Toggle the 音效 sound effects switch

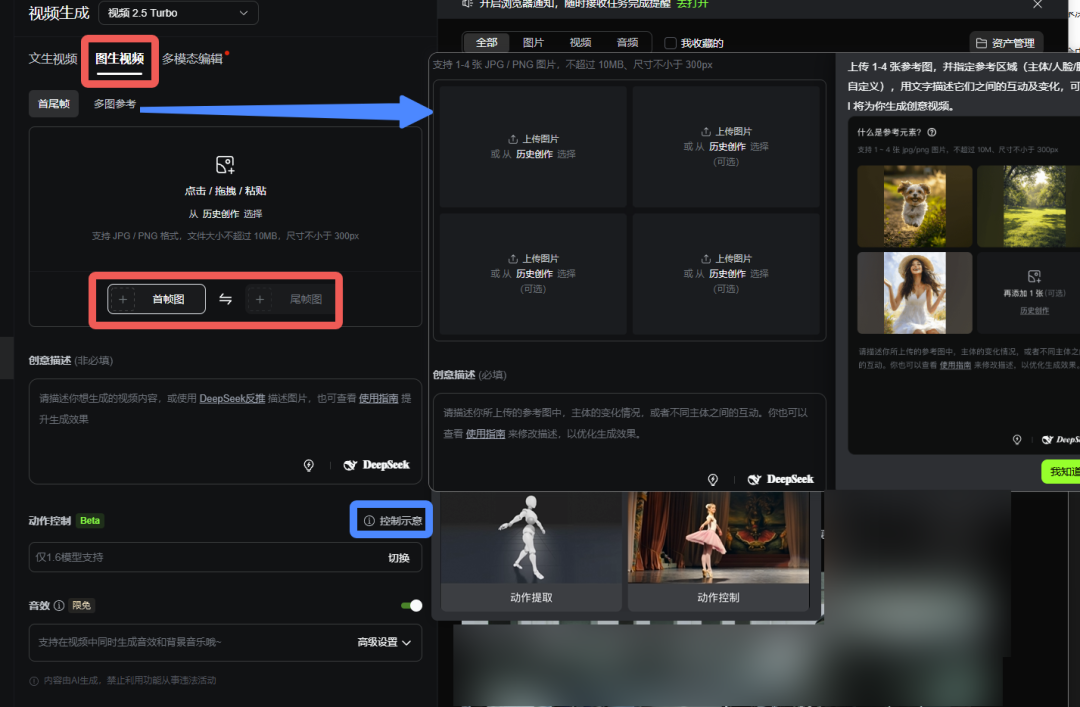pos(411,605)
